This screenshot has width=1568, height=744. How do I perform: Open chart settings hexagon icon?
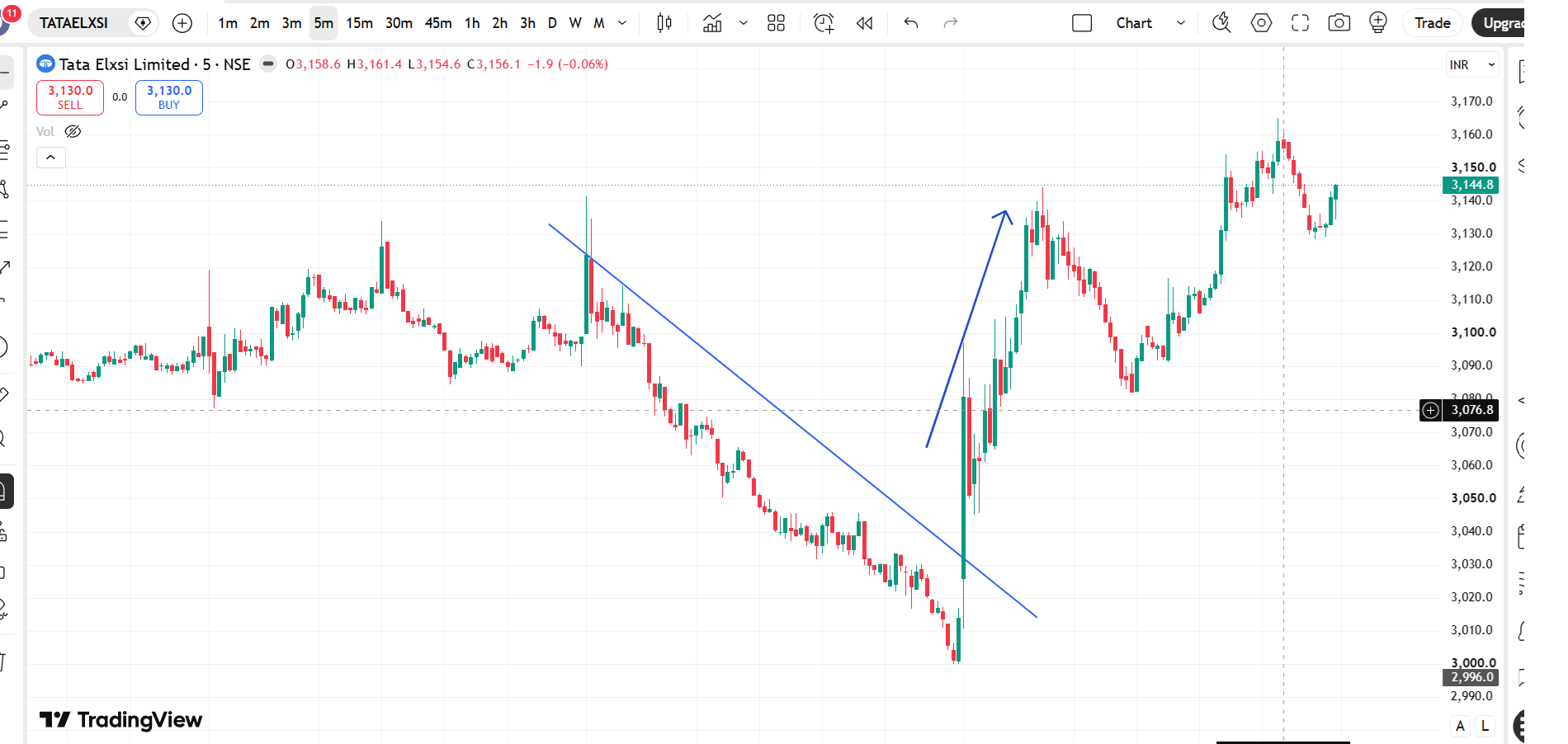1261,23
